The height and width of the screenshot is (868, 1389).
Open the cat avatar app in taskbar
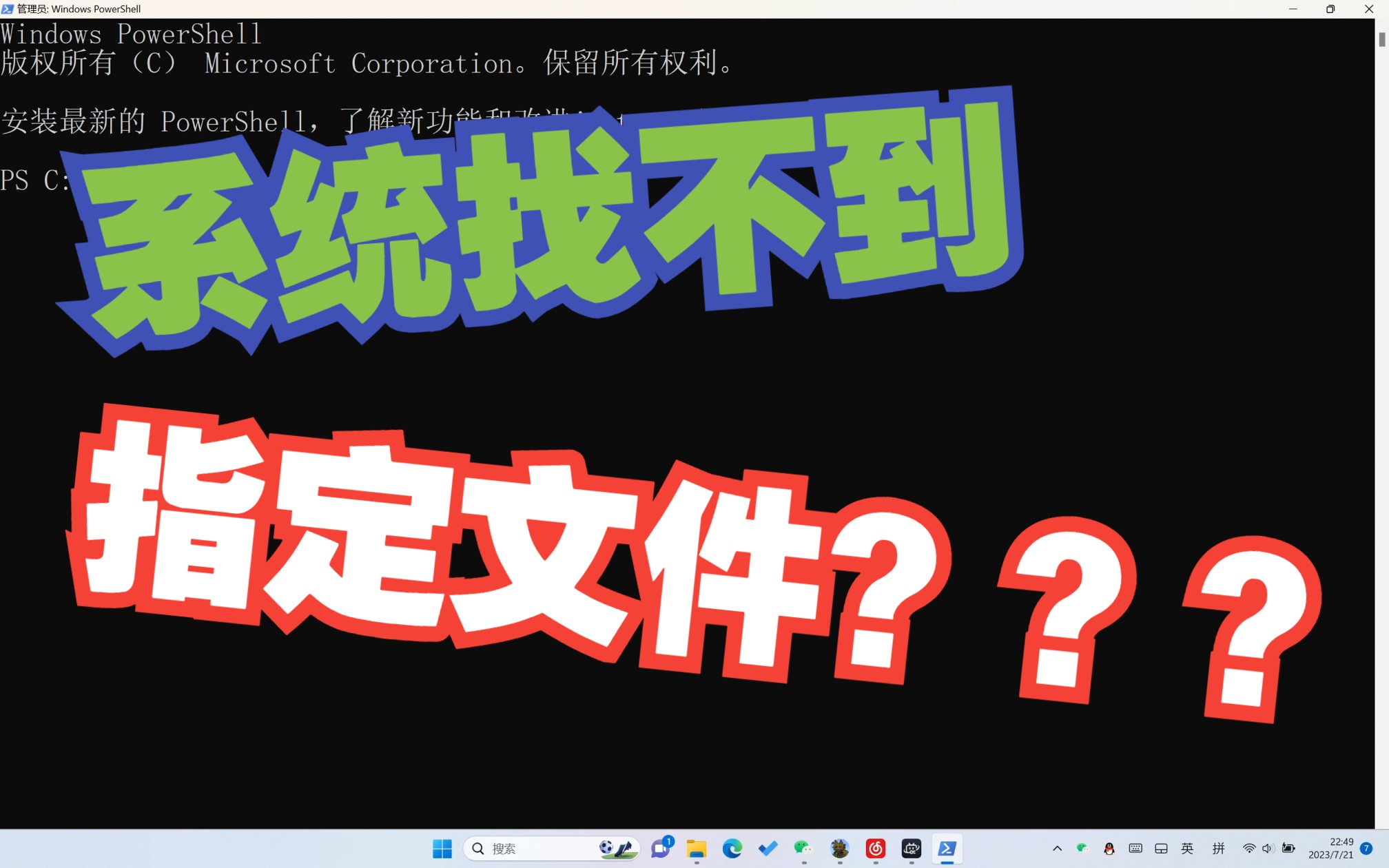839,849
